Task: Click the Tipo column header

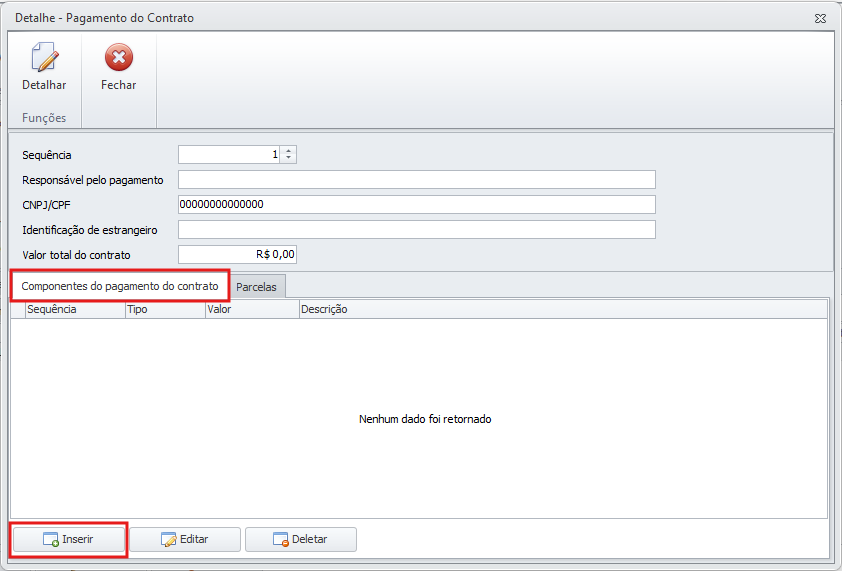Action: (164, 310)
